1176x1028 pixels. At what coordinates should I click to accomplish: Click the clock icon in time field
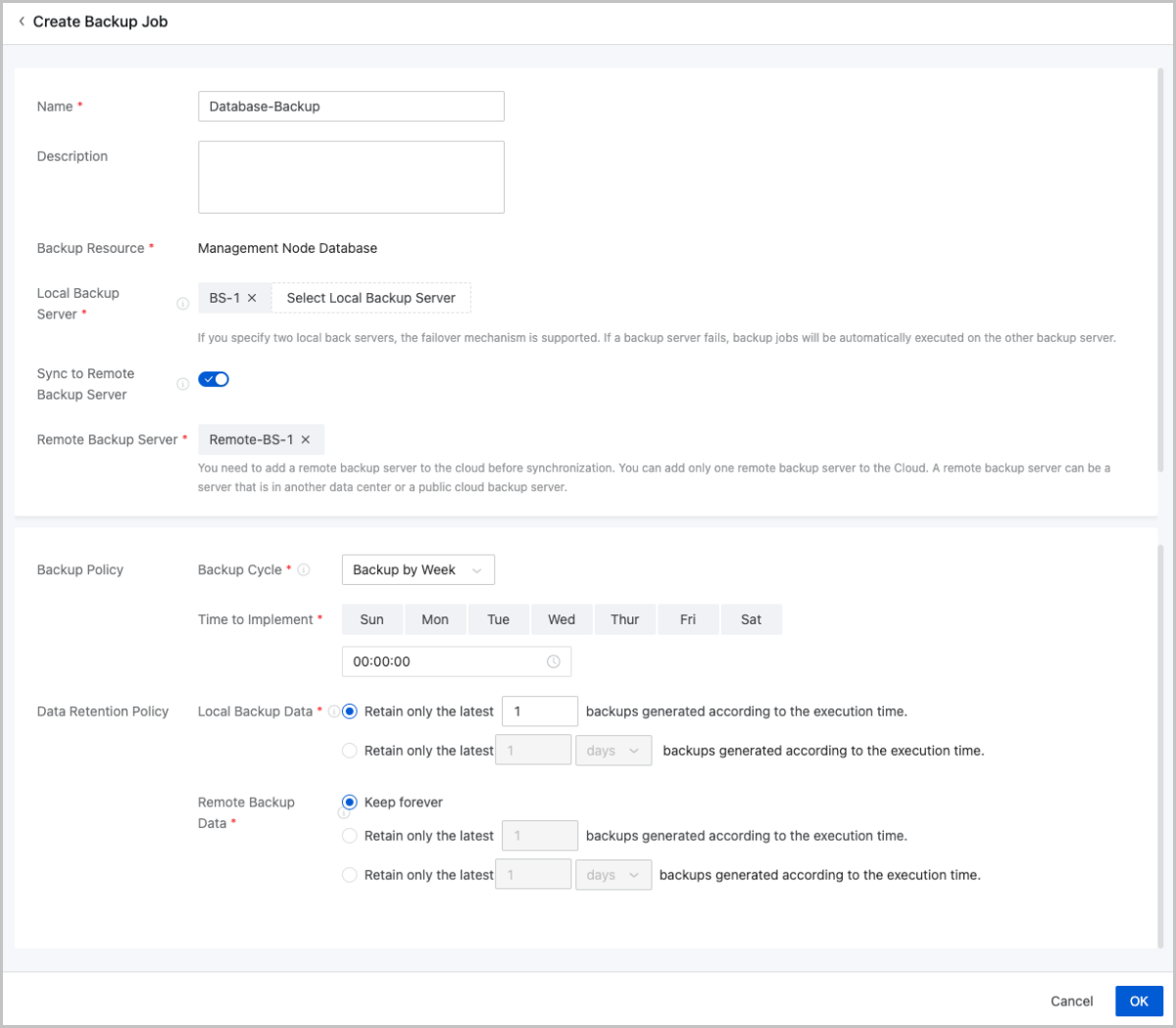pyautogui.click(x=554, y=661)
